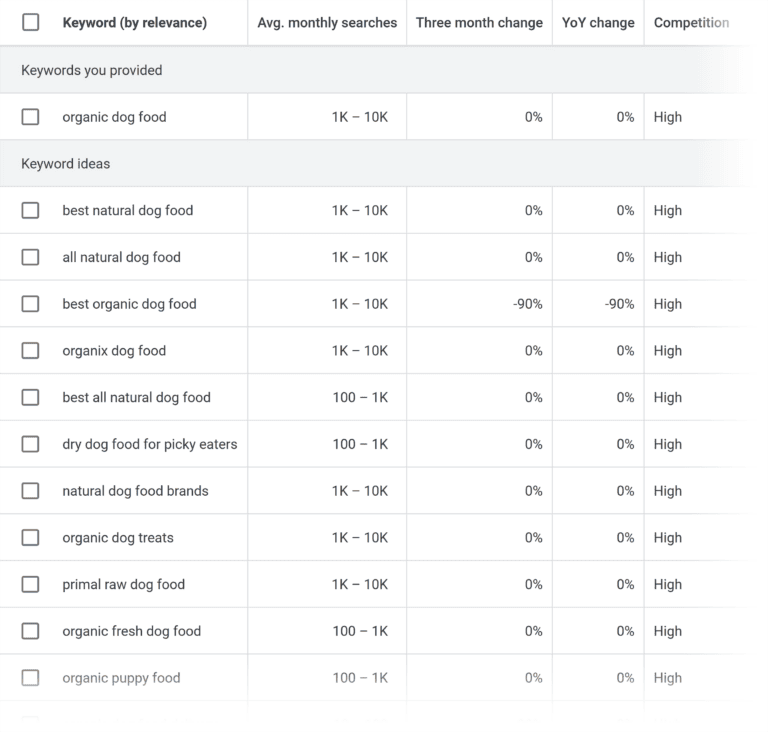Click the Keyword ideas section heading
This screenshot has width=768, height=732.
tap(66, 164)
